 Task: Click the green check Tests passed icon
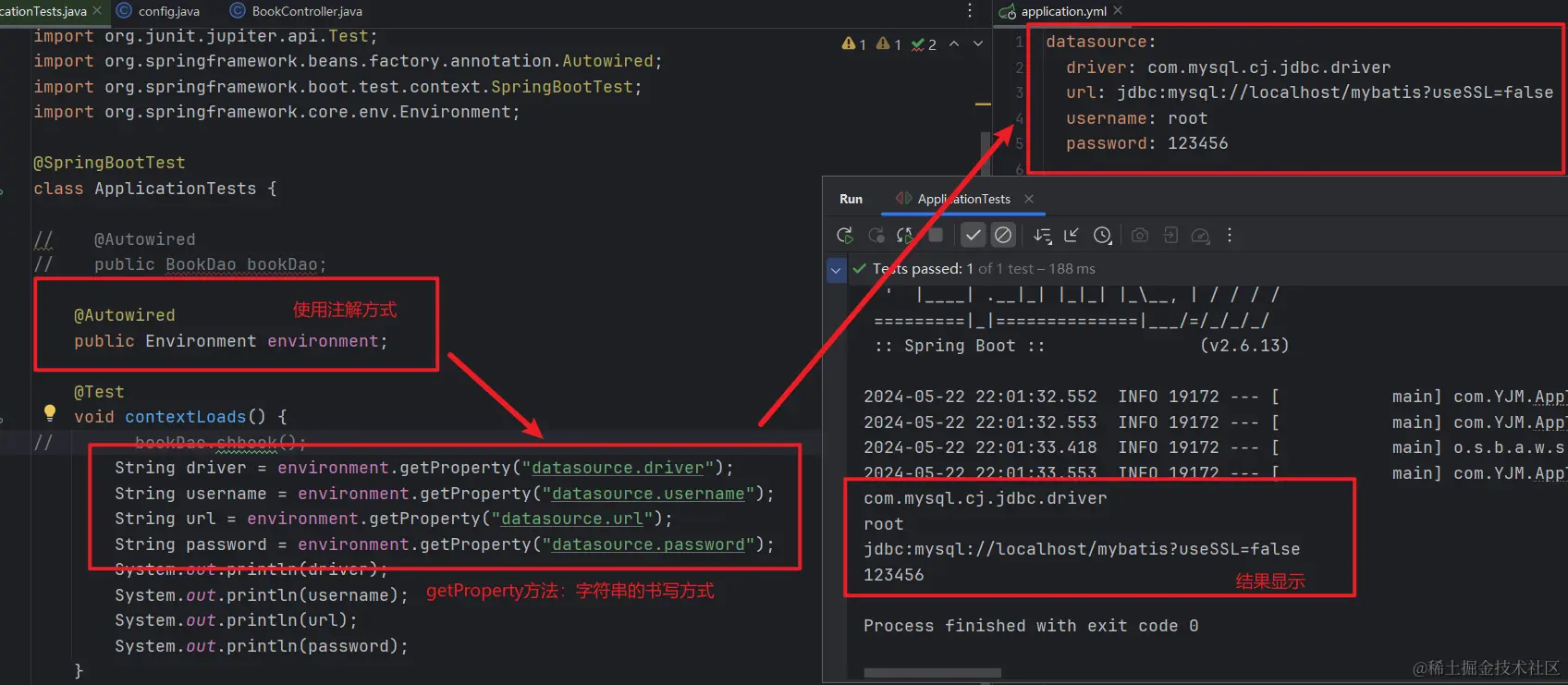(860, 269)
